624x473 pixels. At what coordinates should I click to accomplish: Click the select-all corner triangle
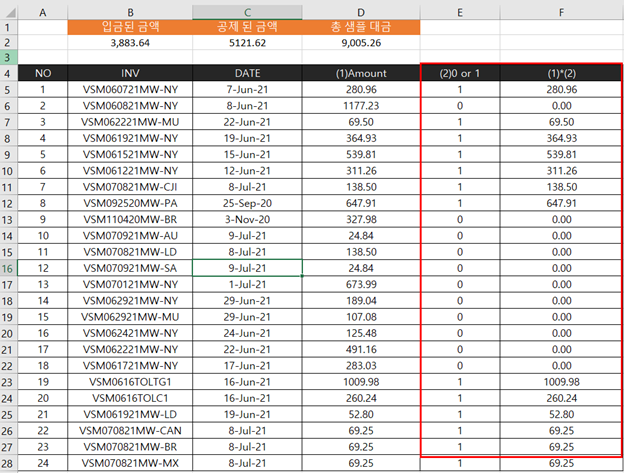(9, 12)
